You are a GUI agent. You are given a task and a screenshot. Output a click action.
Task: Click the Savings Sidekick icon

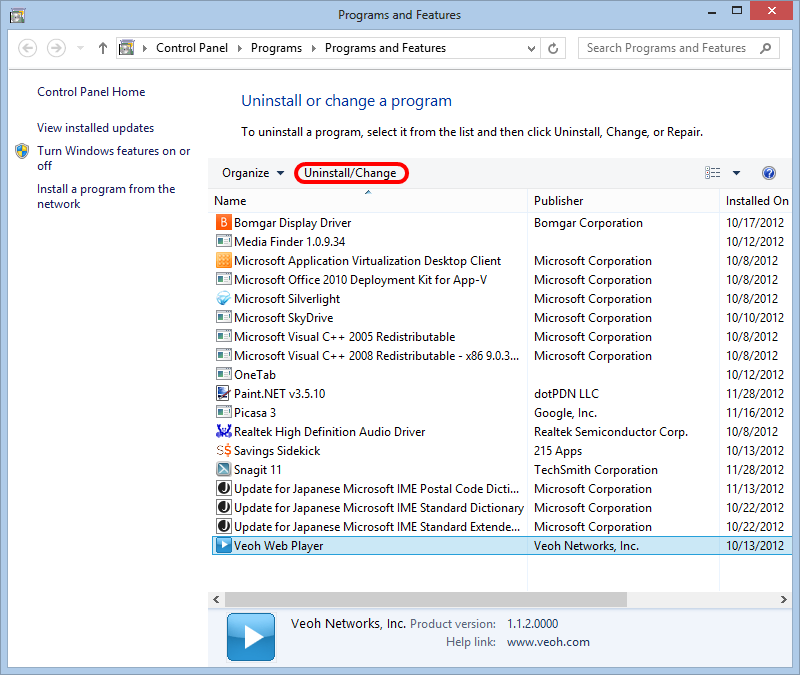[223, 451]
